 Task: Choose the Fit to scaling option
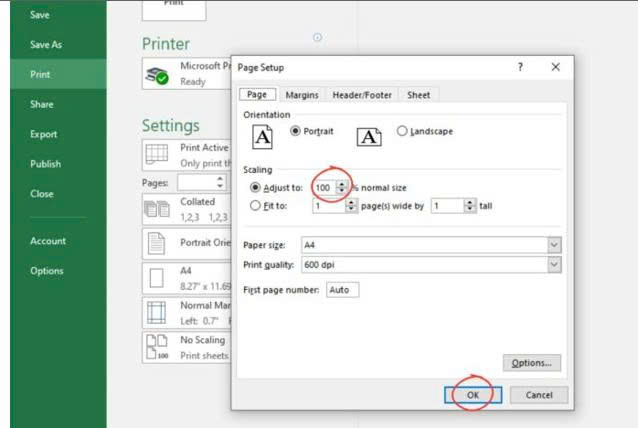click(x=255, y=205)
